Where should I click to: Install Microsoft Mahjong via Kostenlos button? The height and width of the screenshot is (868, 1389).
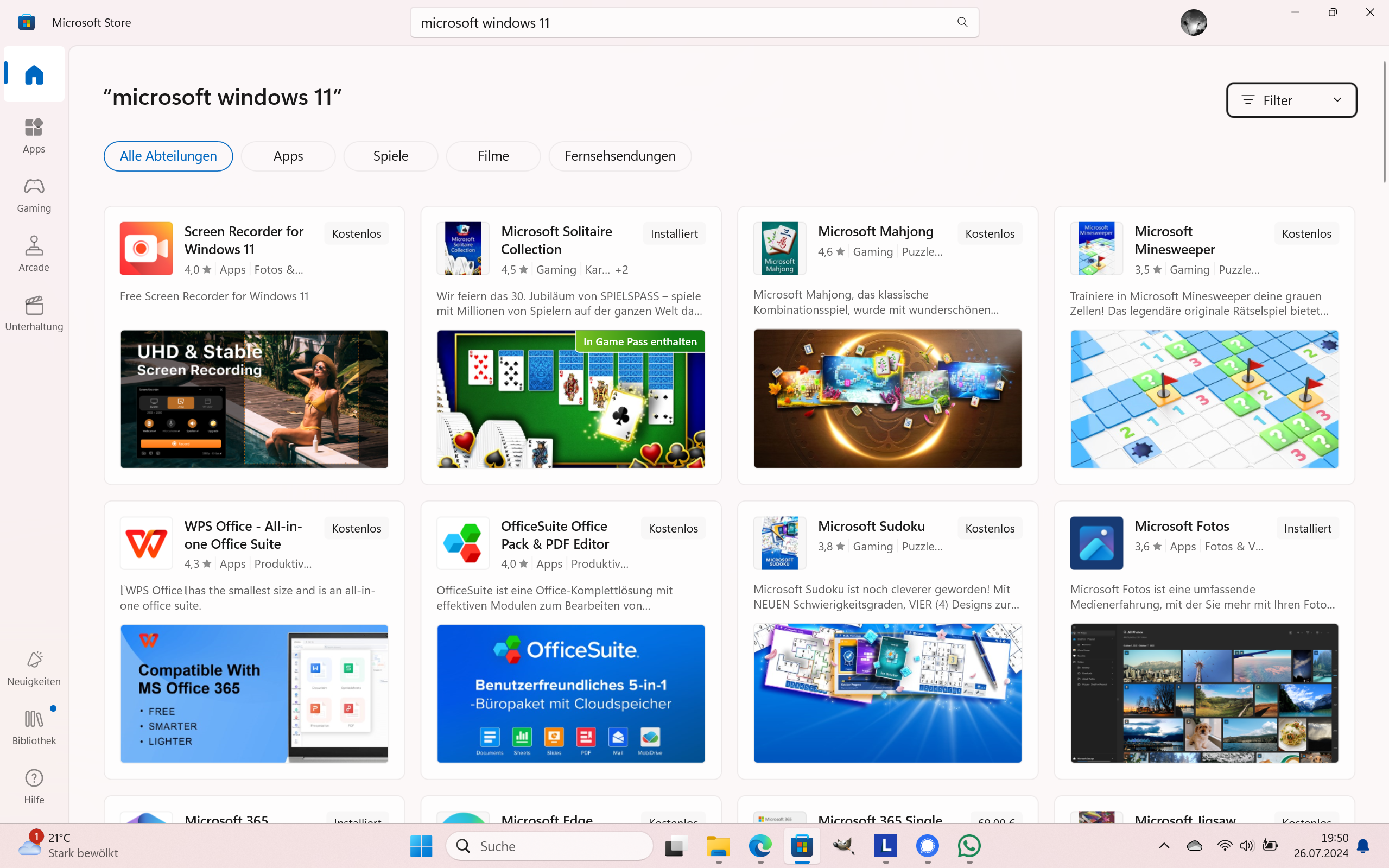(990, 233)
